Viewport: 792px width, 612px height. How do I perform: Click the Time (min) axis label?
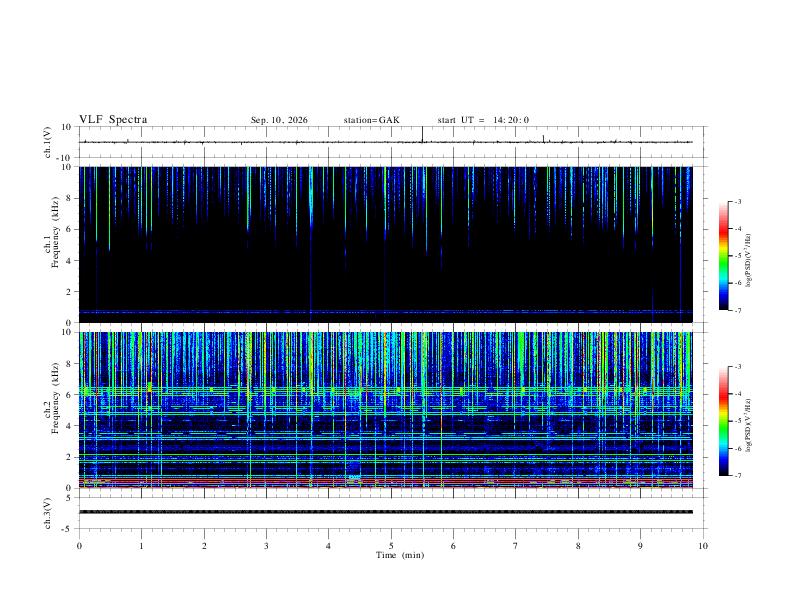pos(400,555)
